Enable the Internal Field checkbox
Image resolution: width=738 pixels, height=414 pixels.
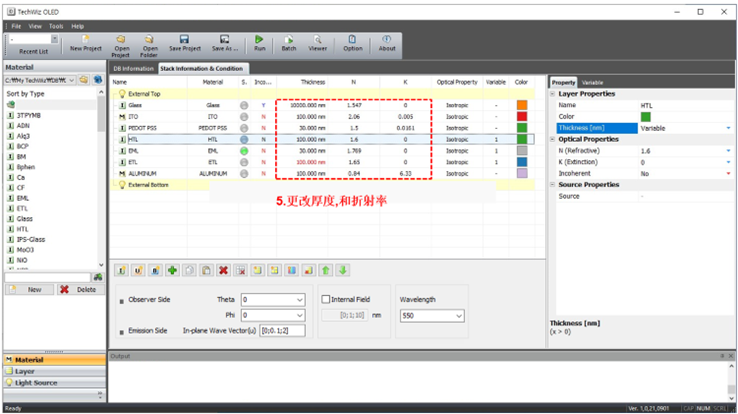tap(326, 299)
